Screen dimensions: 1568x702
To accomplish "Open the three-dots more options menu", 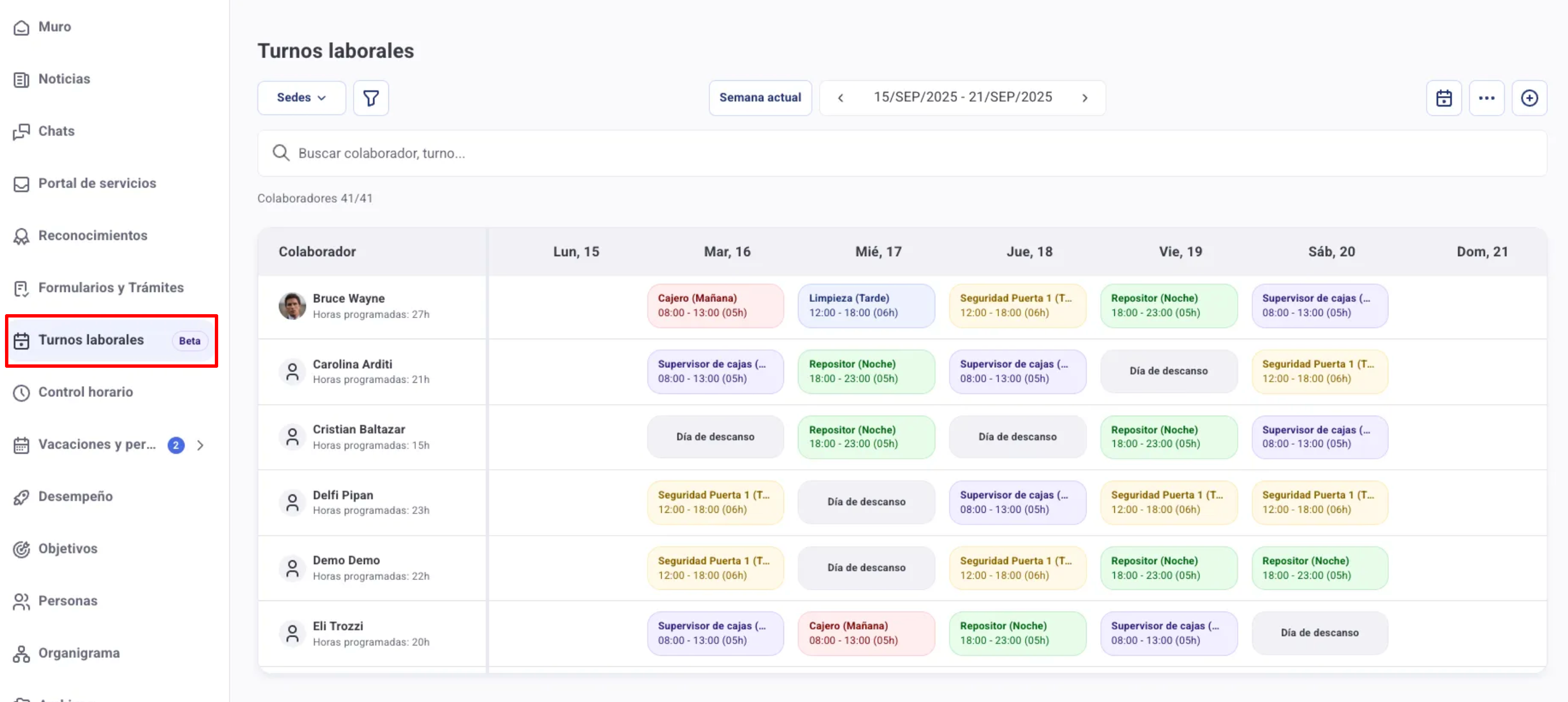I will point(1486,98).
